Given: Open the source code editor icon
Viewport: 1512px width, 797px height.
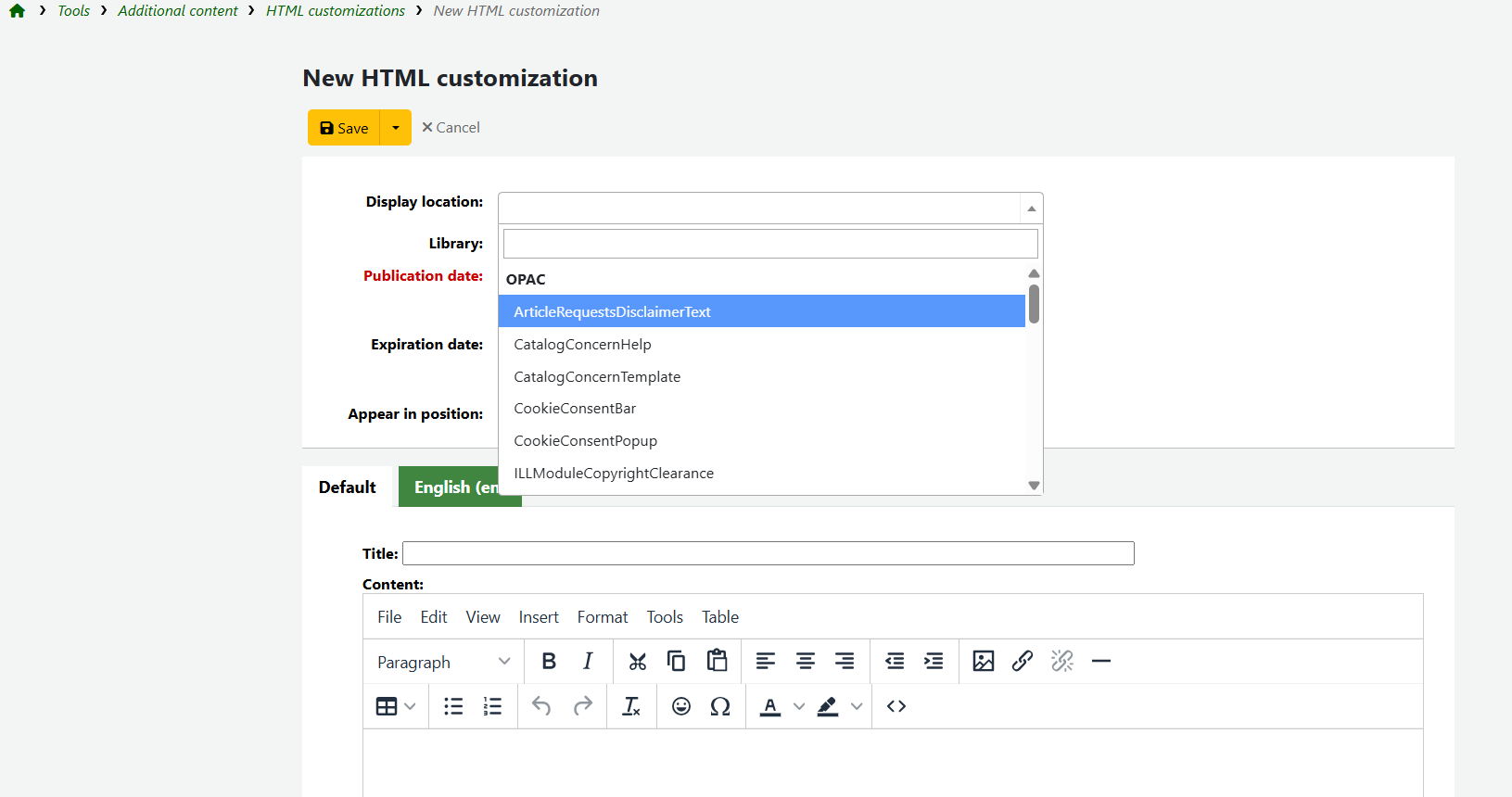Looking at the screenshot, I should [896, 706].
